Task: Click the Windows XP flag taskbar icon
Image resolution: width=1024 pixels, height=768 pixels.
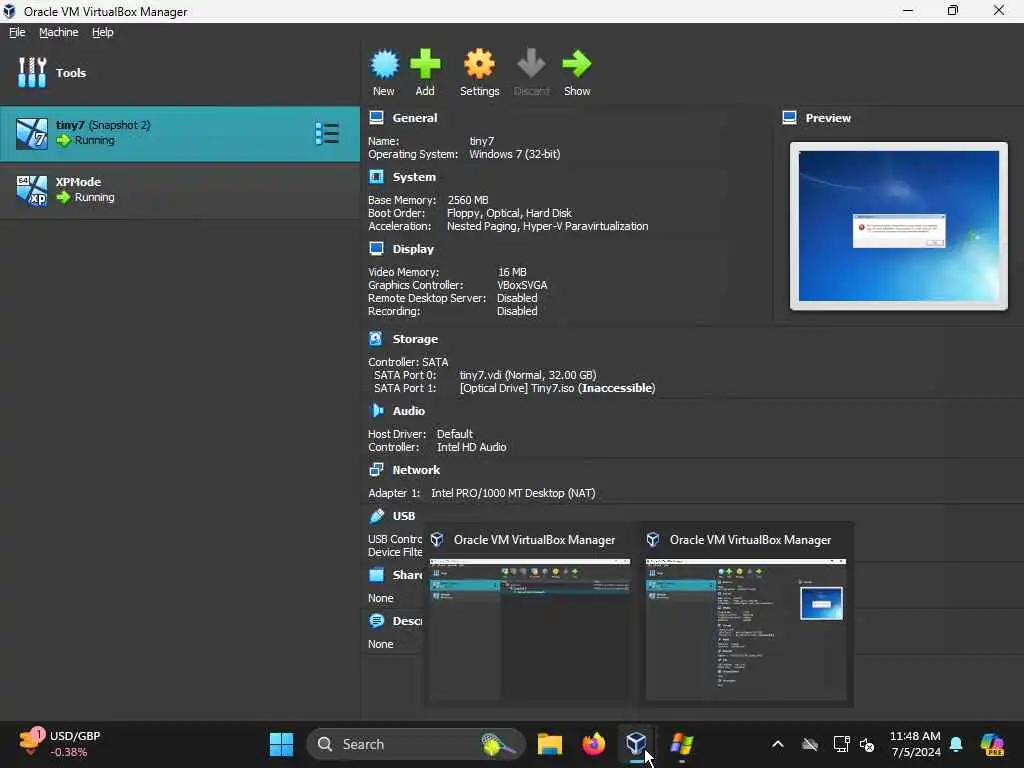Action: (680, 744)
